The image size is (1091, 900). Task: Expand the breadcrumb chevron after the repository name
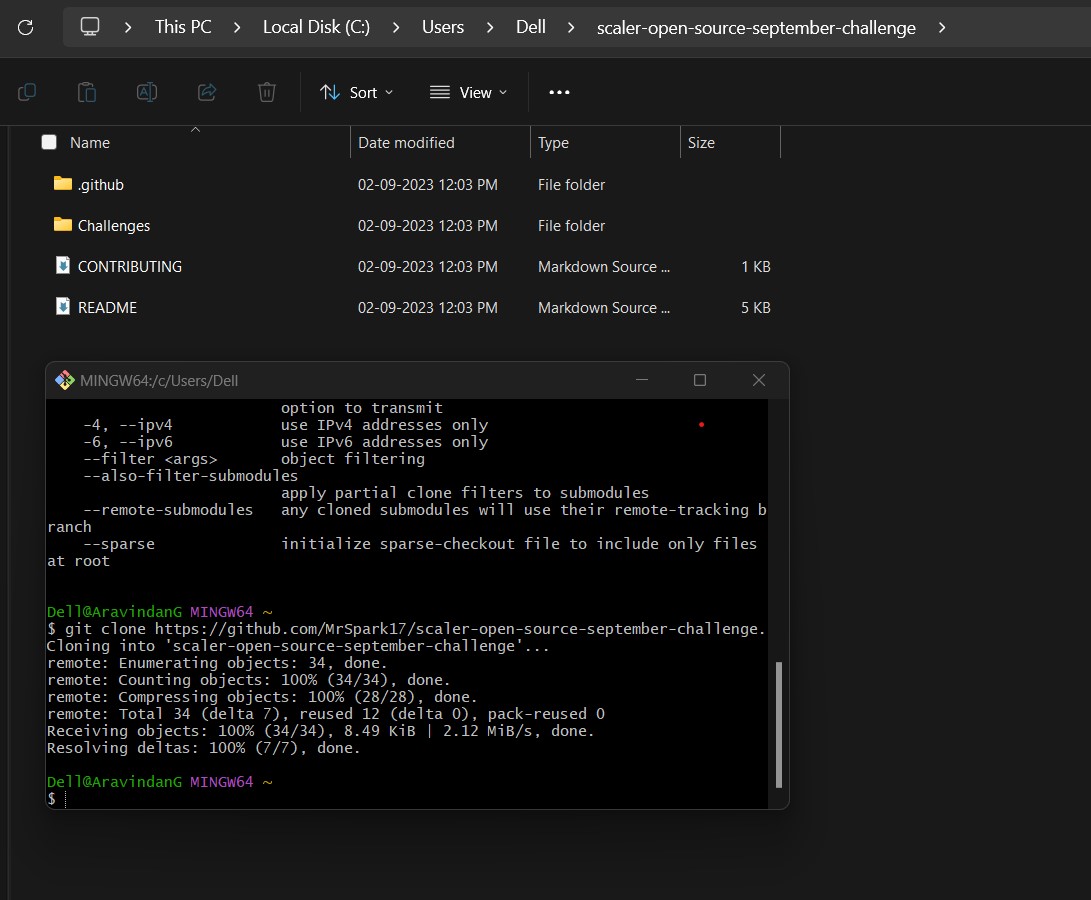(941, 27)
